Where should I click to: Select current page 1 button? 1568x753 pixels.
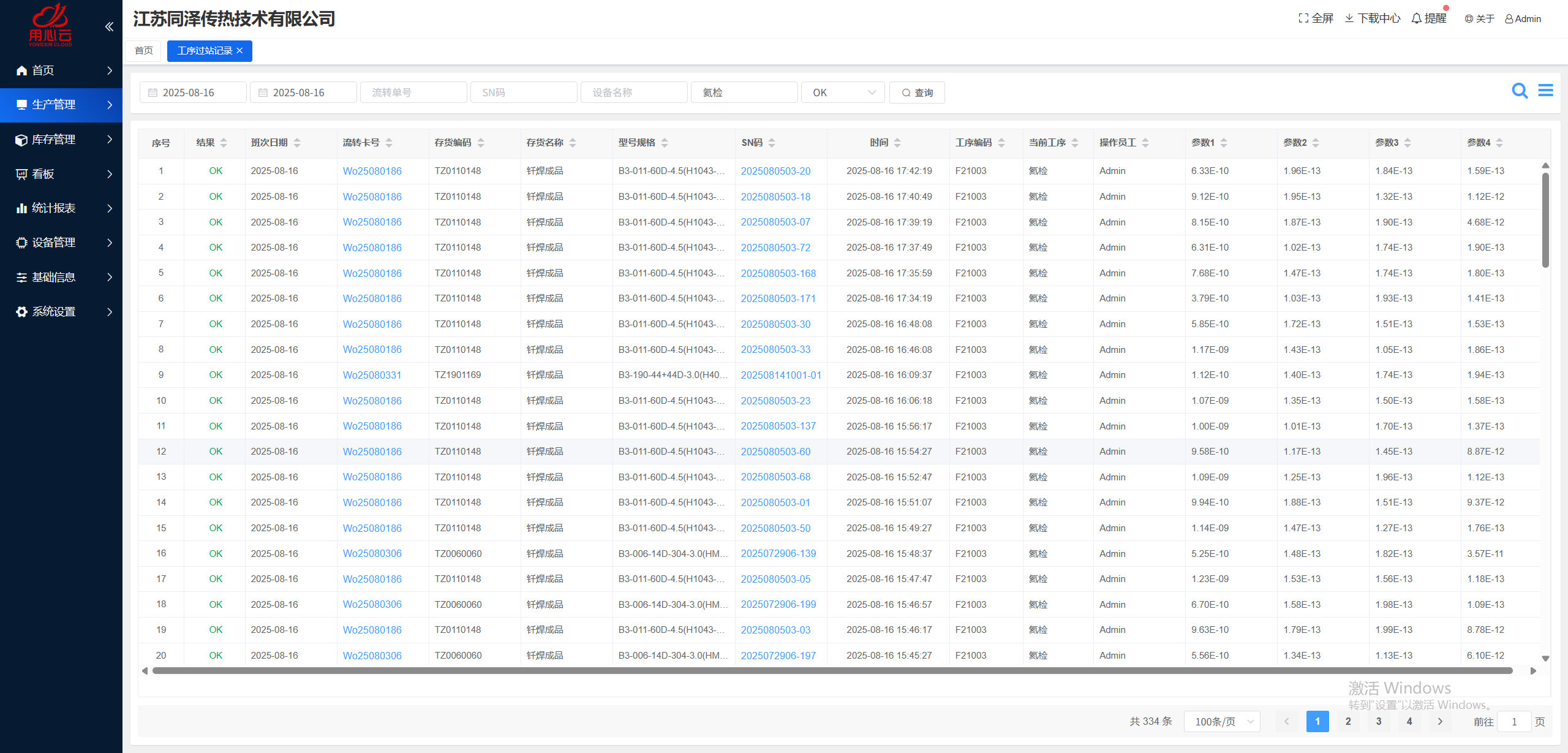point(1317,722)
